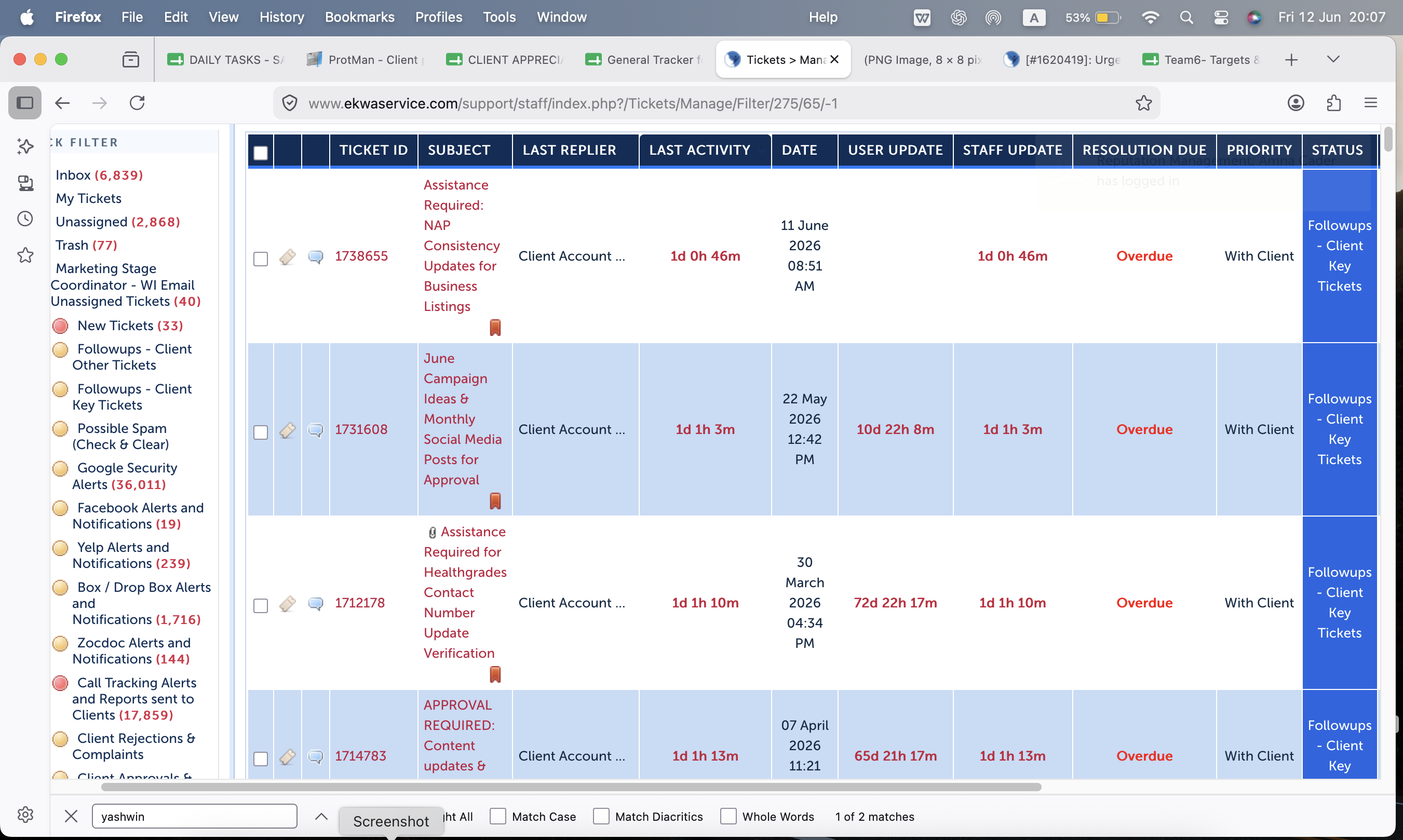This screenshot has height=840, width=1403.
Task: Open the History menu
Action: [x=282, y=17]
